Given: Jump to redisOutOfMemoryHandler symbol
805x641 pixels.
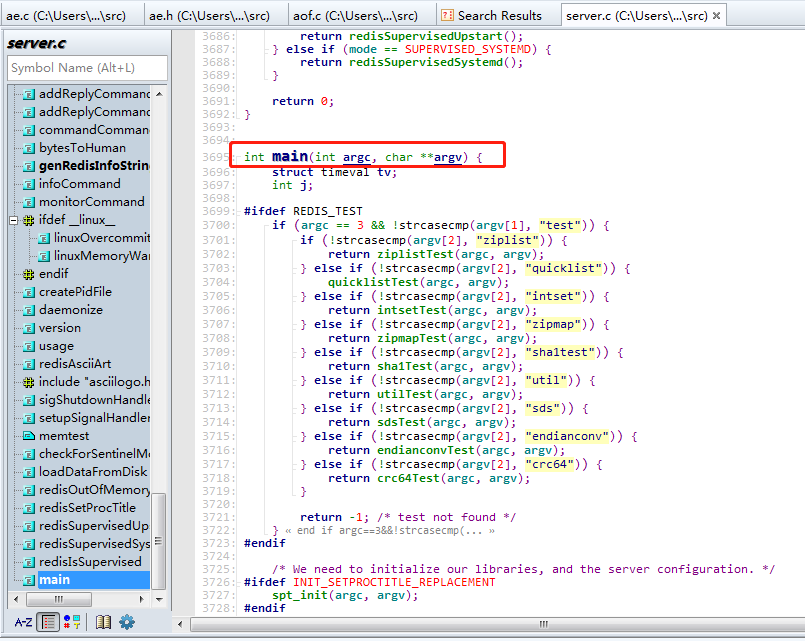Looking at the screenshot, I should click(x=94, y=490).
